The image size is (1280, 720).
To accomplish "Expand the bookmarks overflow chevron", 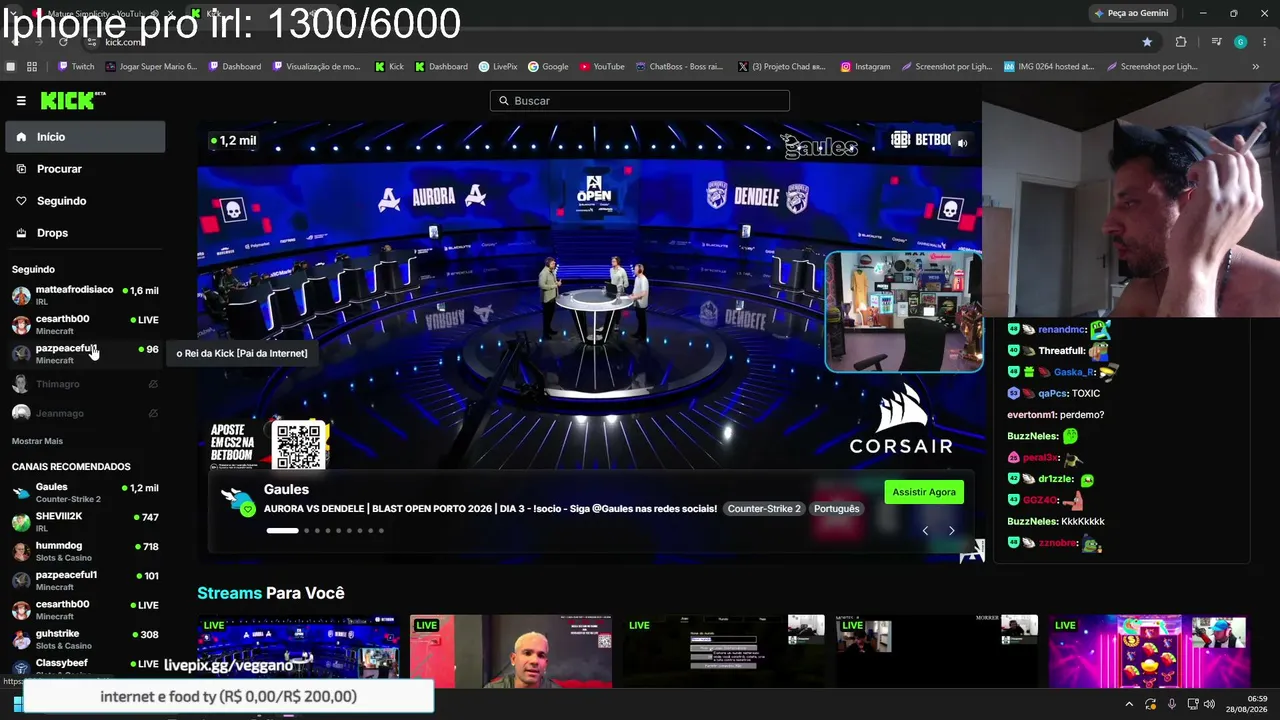I will [x=1256, y=67].
